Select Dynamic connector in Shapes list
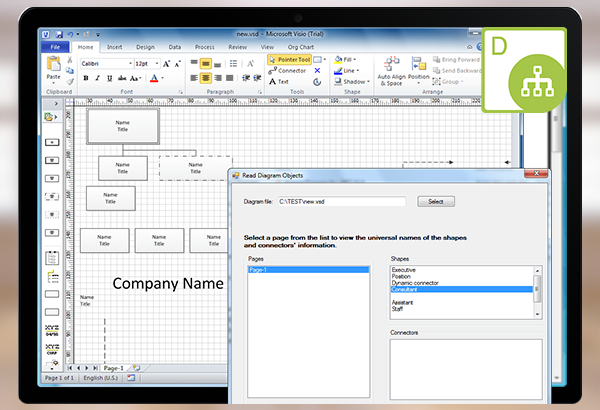The height and width of the screenshot is (410, 600). 461,283
